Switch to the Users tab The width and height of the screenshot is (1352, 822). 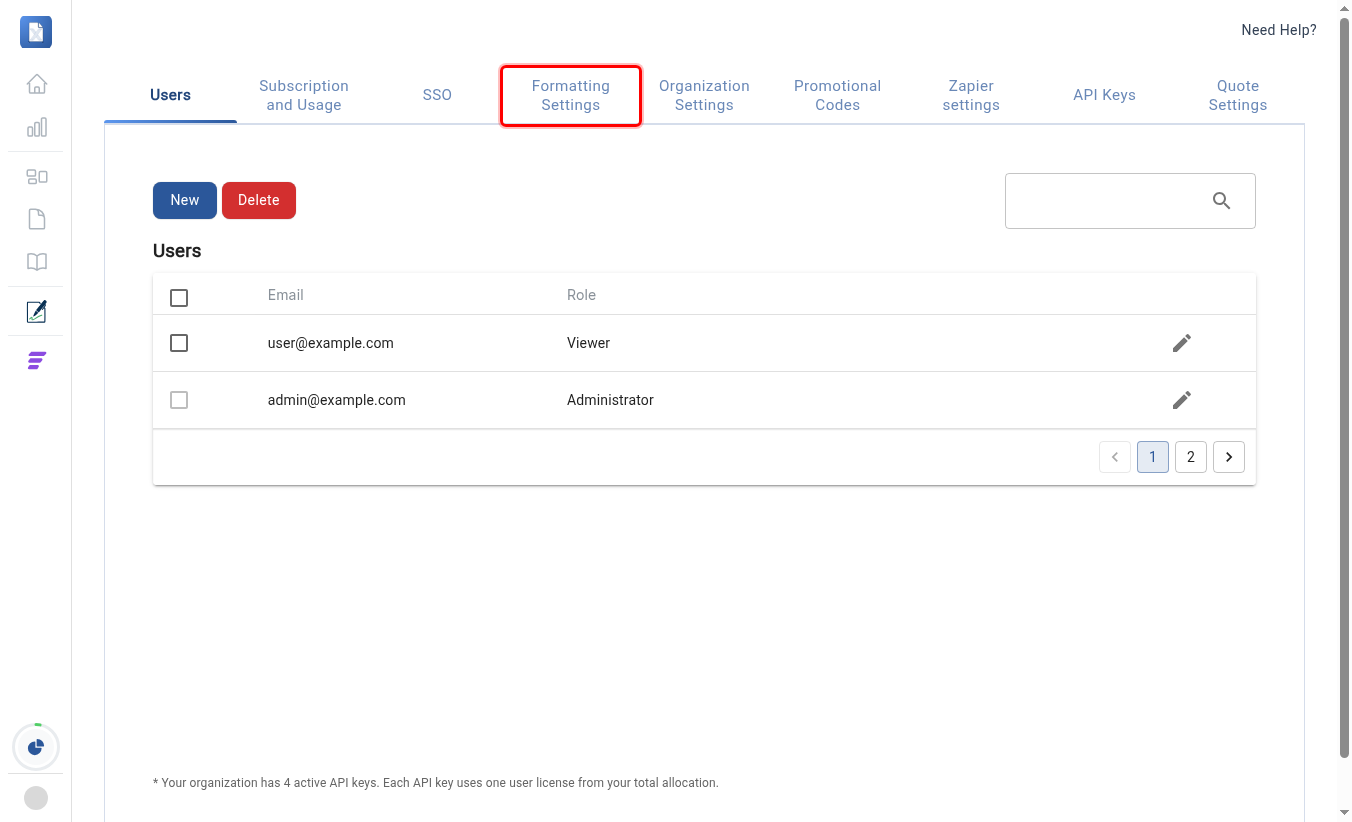coord(170,95)
